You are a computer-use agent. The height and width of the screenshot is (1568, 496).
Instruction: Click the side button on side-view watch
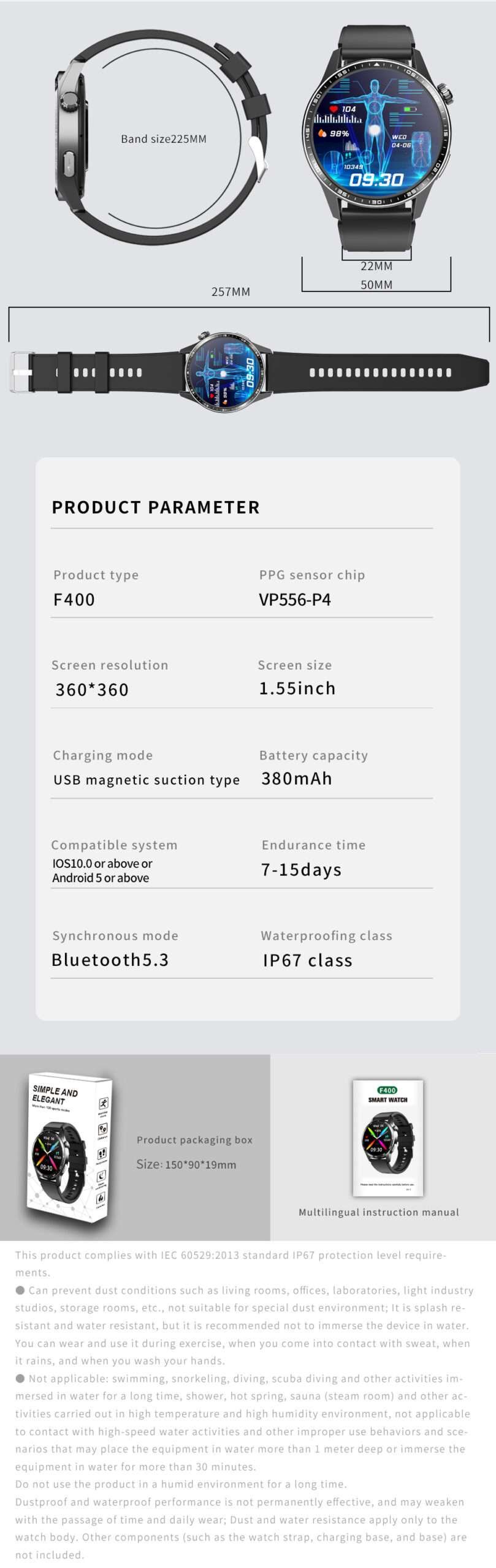[x=66, y=165]
